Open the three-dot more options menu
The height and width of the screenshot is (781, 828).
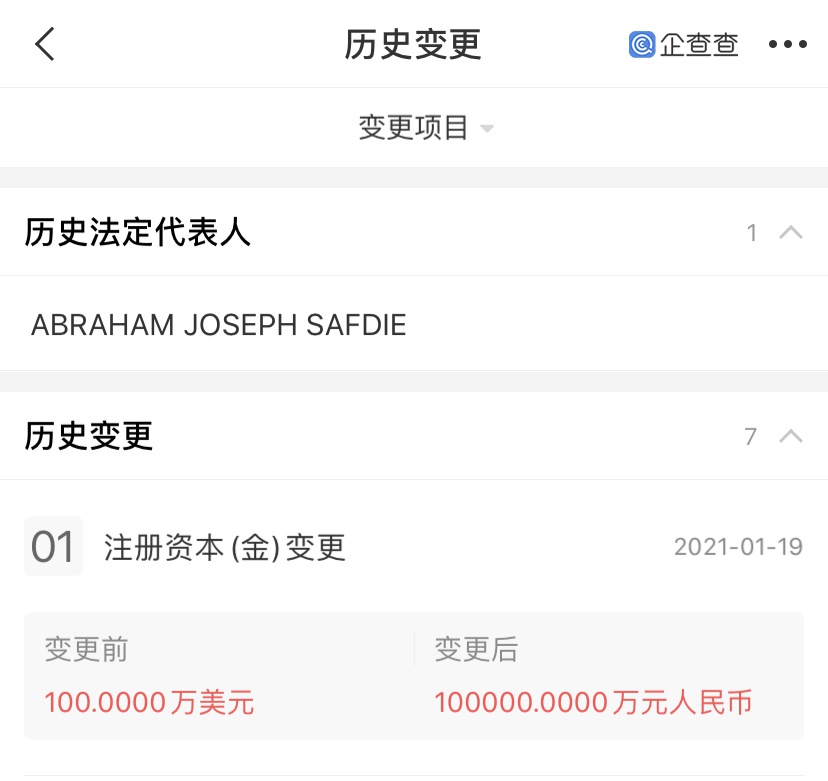tap(787, 44)
